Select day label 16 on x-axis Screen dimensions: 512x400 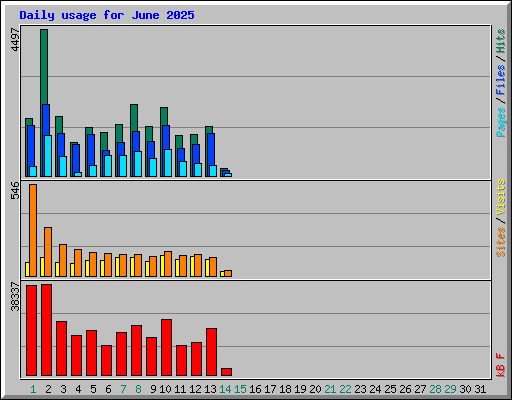[255, 389]
